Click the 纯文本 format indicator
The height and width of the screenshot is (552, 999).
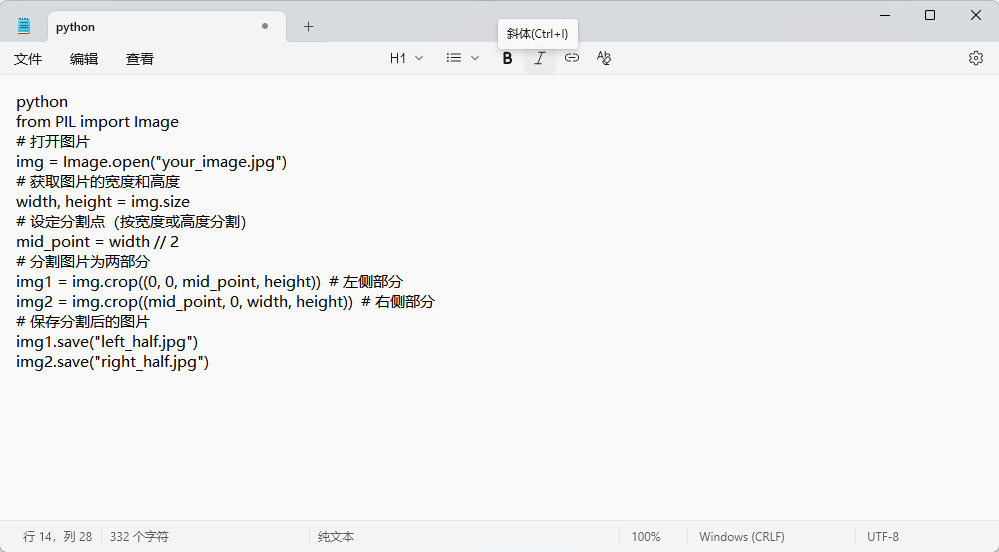coord(336,537)
